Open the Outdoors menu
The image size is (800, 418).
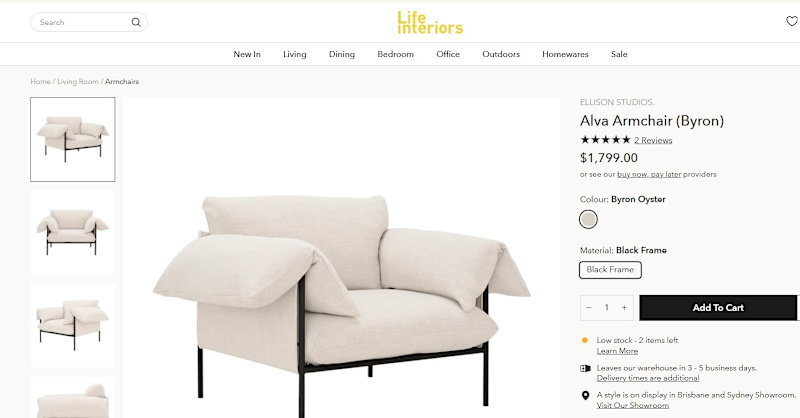[x=501, y=54]
